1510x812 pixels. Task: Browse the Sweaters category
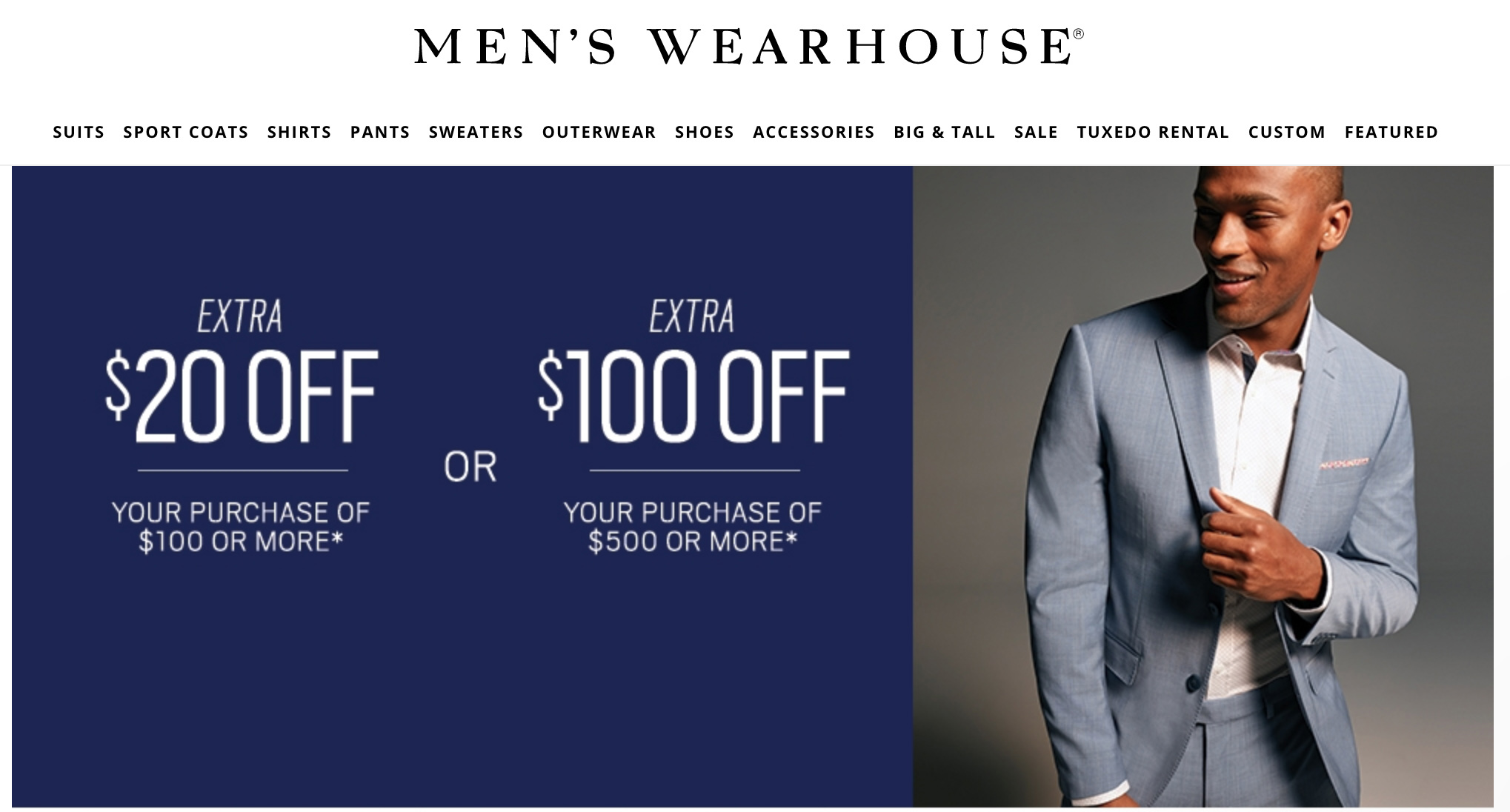(476, 132)
